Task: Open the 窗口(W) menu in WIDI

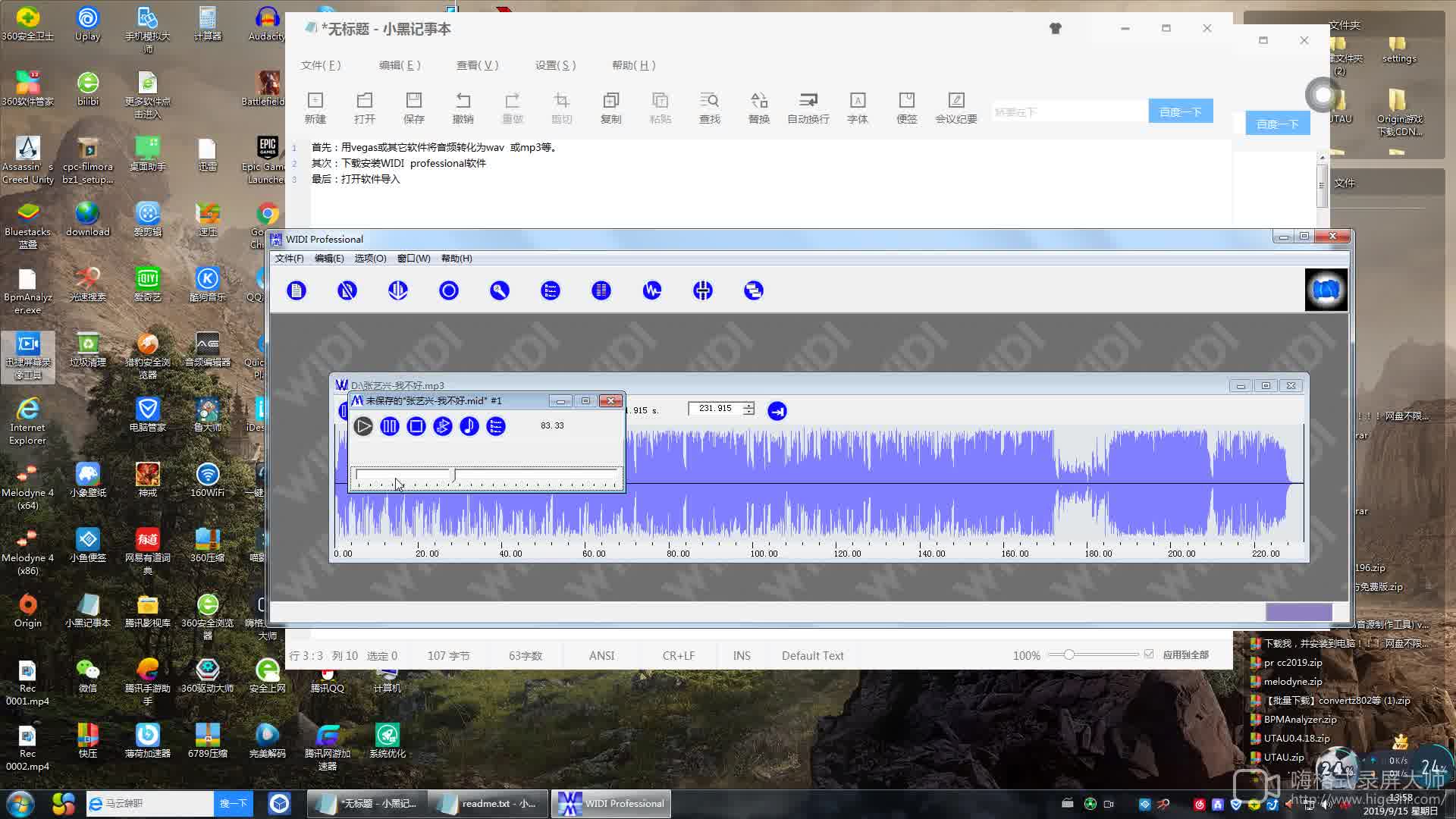Action: point(413,259)
